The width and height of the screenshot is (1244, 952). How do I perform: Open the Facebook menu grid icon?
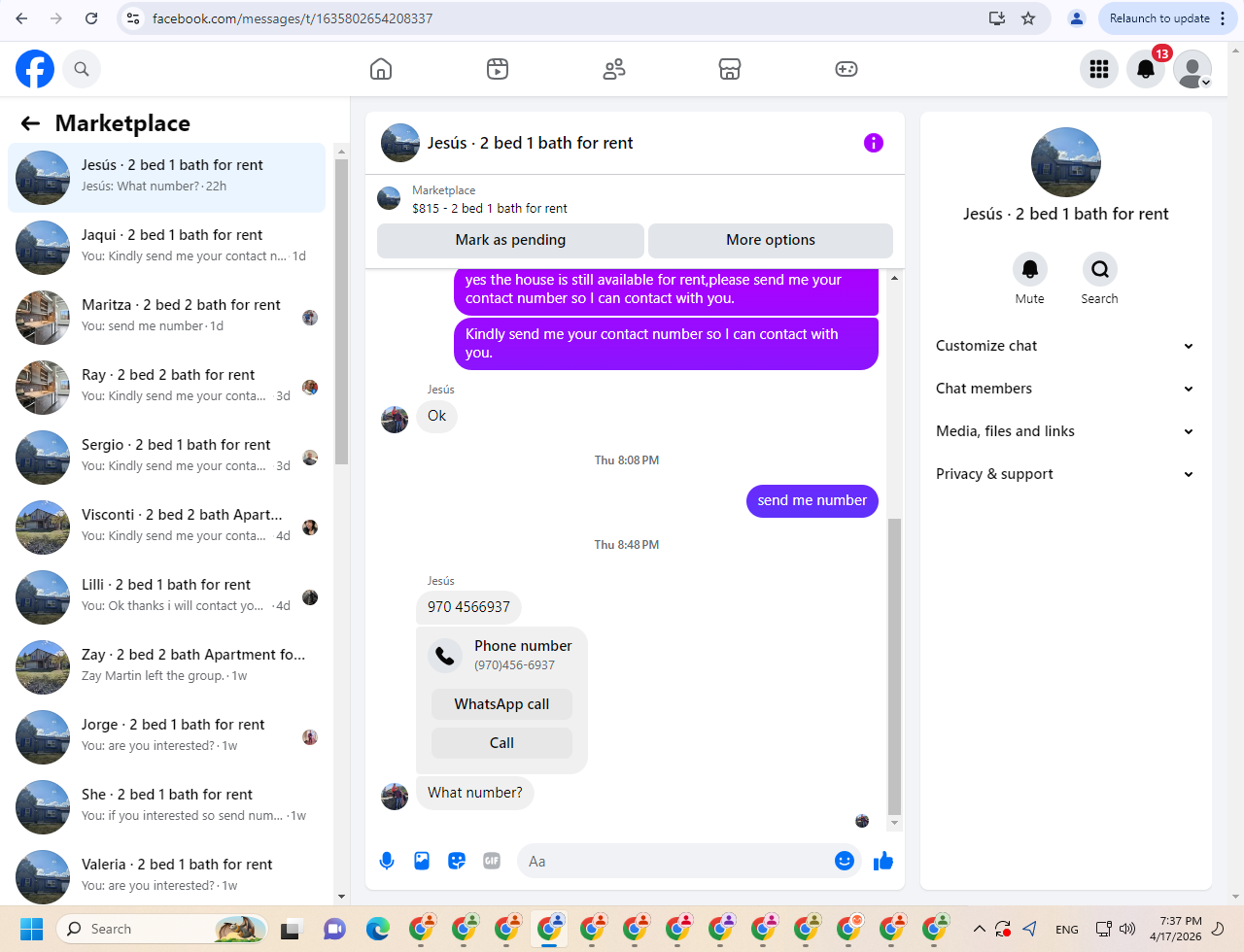tap(1099, 69)
